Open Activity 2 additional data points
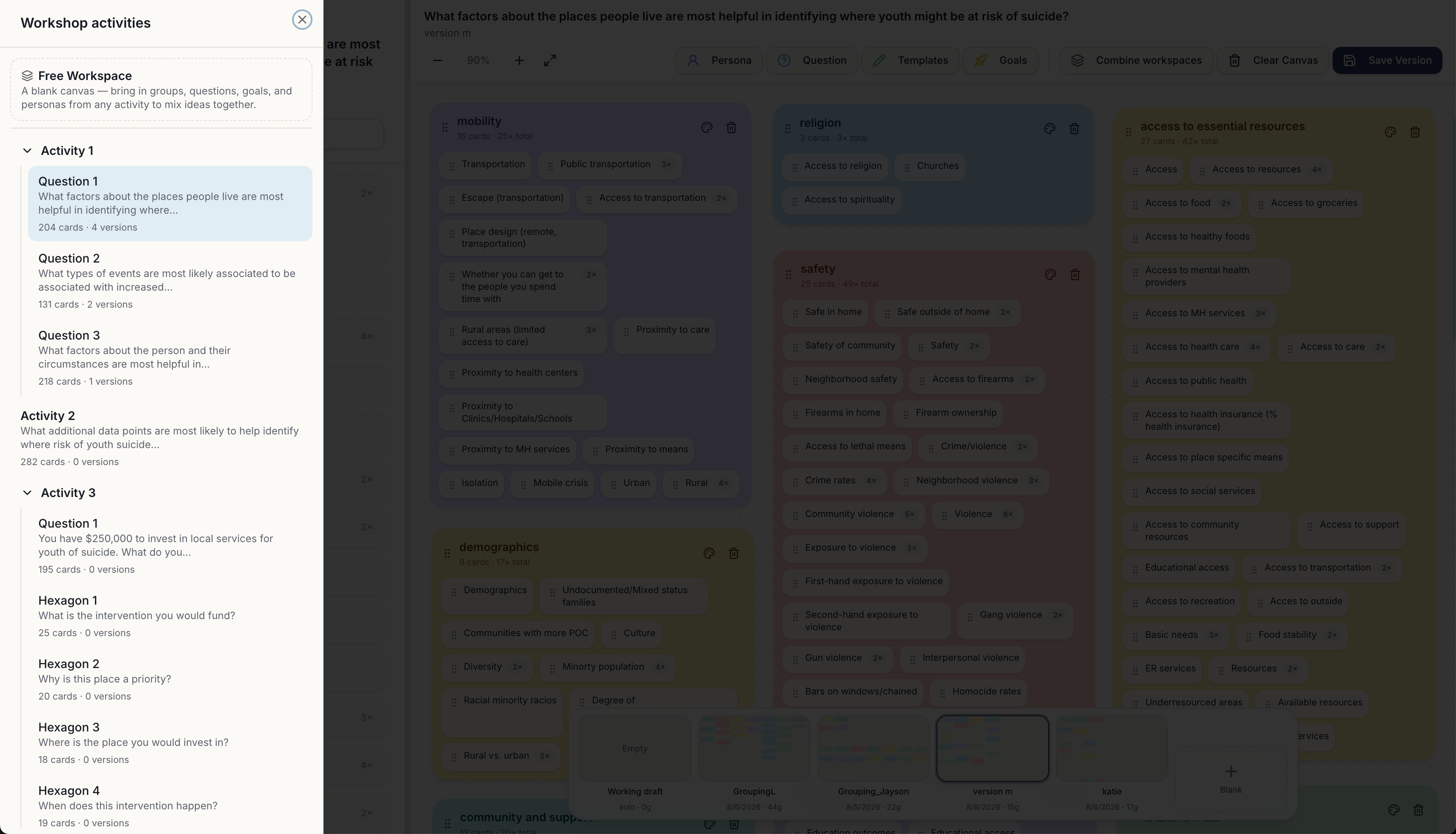This screenshot has height=834, width=1456. 161,438
